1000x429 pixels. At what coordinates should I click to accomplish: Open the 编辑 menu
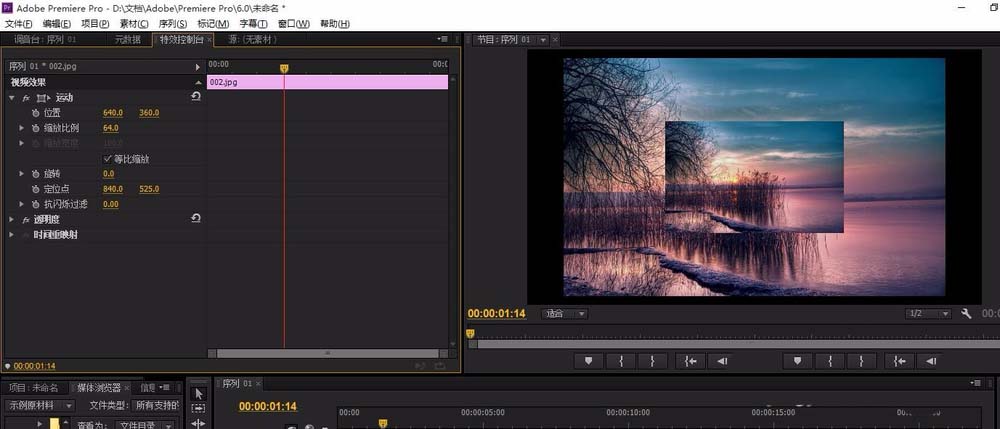click(x=57, y=24)
